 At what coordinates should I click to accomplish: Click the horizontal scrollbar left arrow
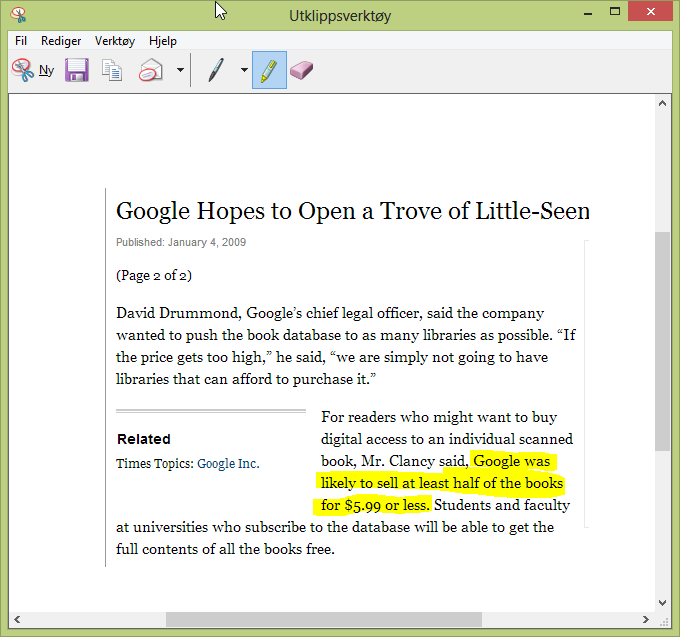[x=17, y=619]
